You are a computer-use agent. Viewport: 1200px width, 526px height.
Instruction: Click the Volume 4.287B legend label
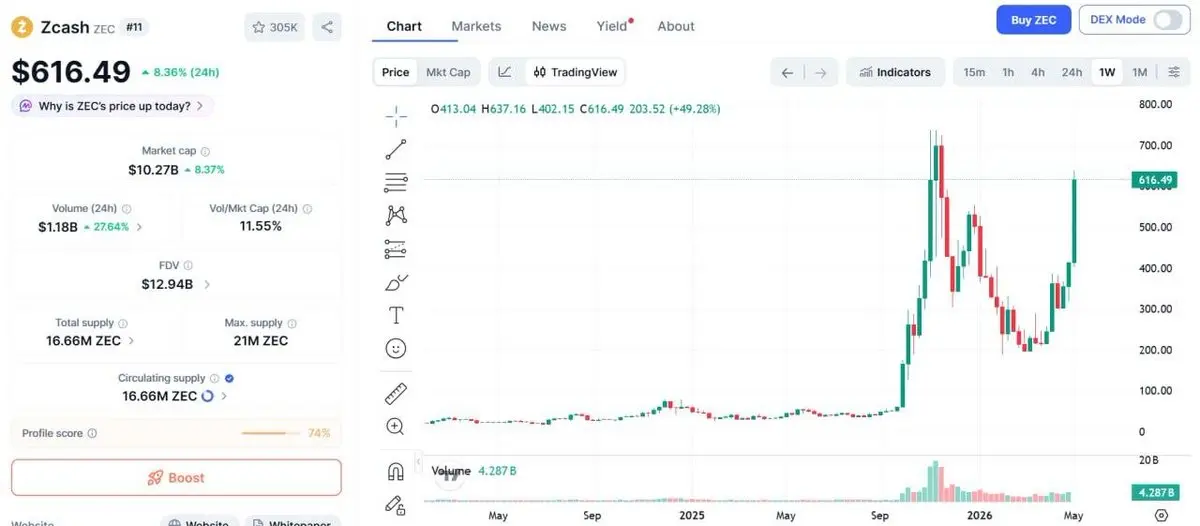(x=474, y=471)
